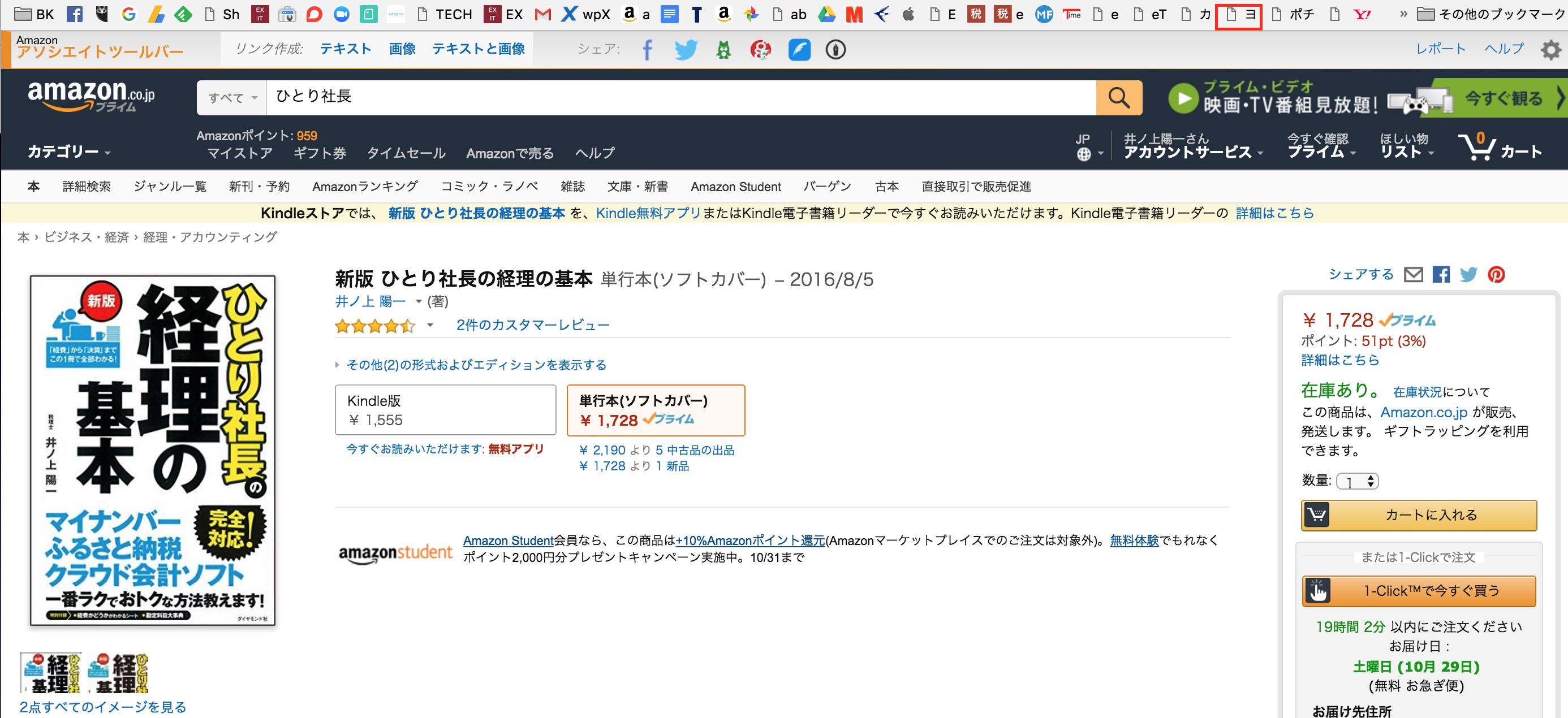Open the JP language selector
The height and width of the screenshot is (718, 1568).
(1088, 146)
